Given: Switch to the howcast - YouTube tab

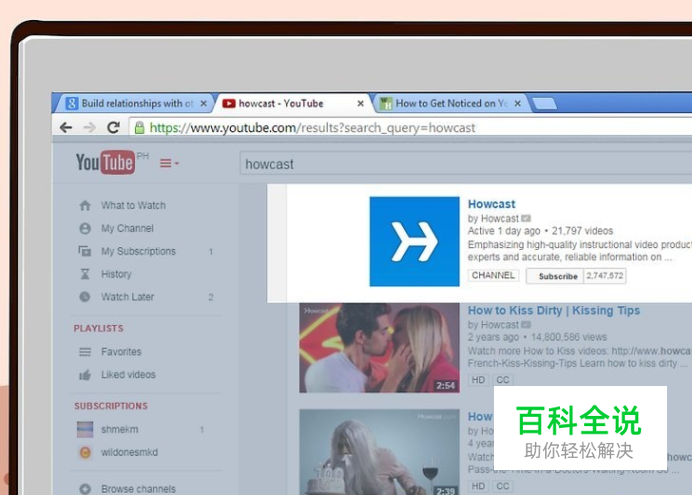Looking at the screenshot, I should tap(291, 103).
